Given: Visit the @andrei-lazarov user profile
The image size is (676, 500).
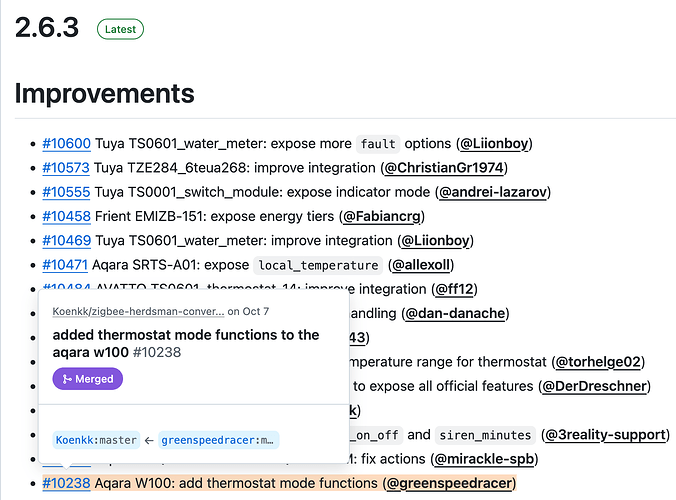Looking at the screenshot, I should click(493, 192).
